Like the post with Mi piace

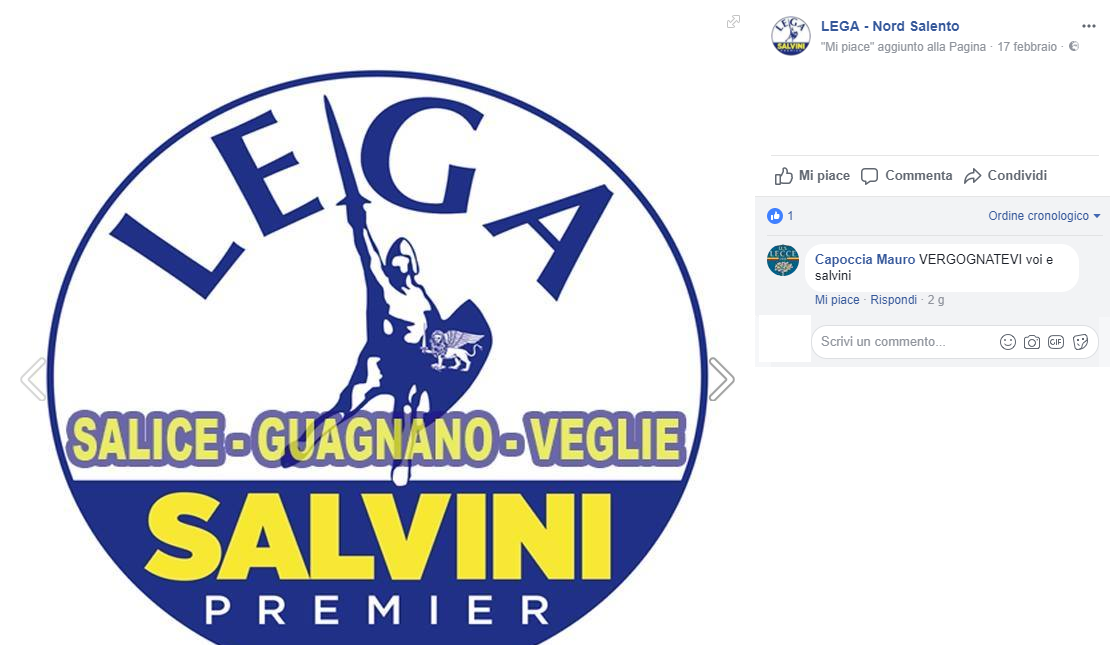[812, 176]
